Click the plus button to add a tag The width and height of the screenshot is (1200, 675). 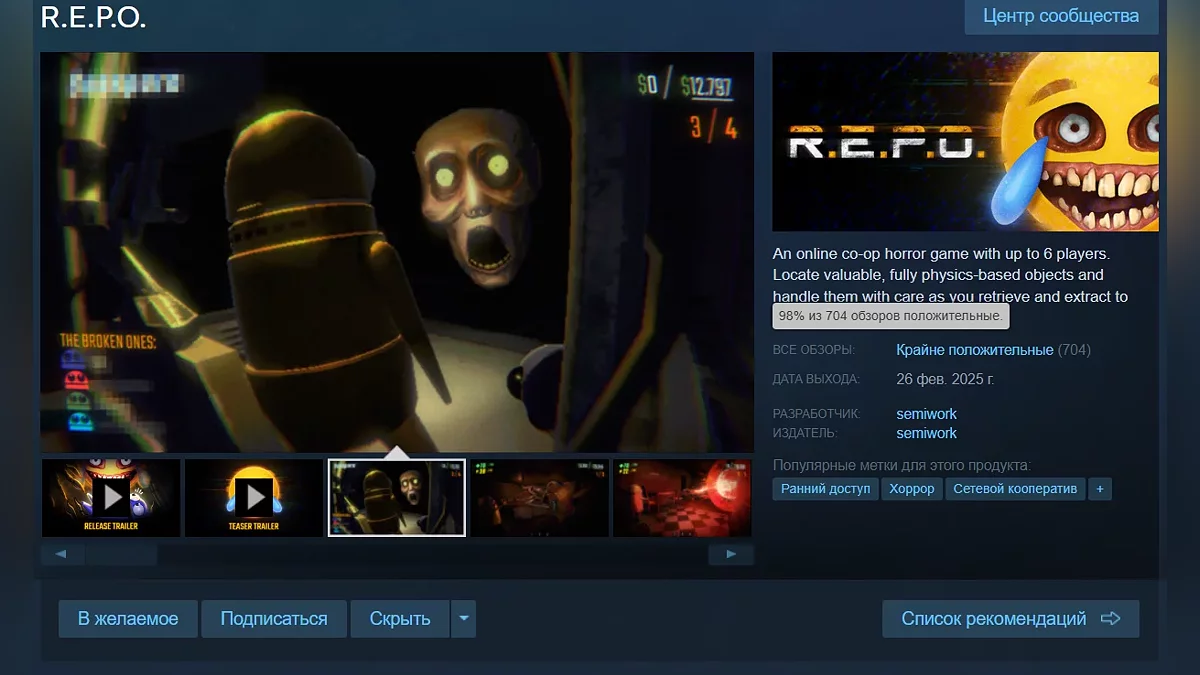1100,489
